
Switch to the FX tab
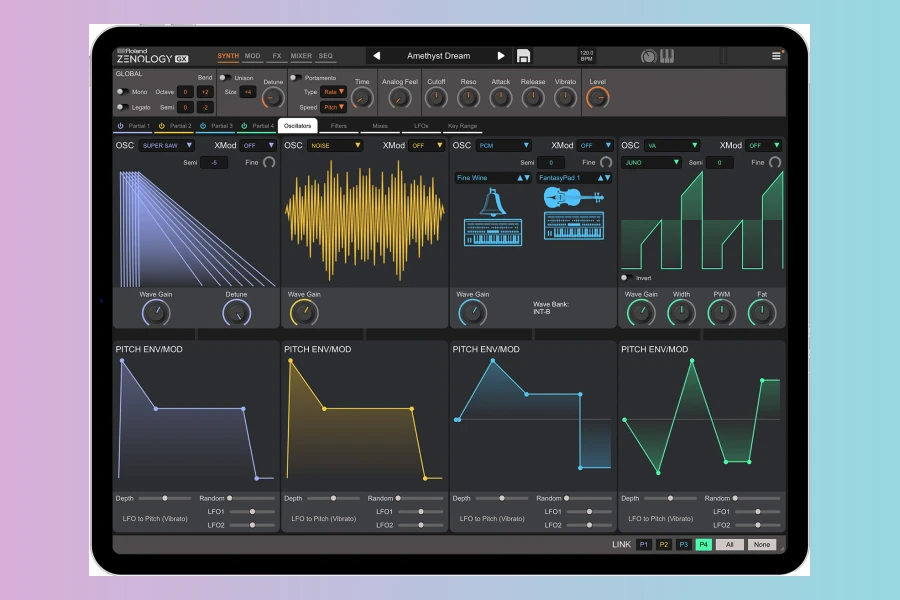(277, 56)
